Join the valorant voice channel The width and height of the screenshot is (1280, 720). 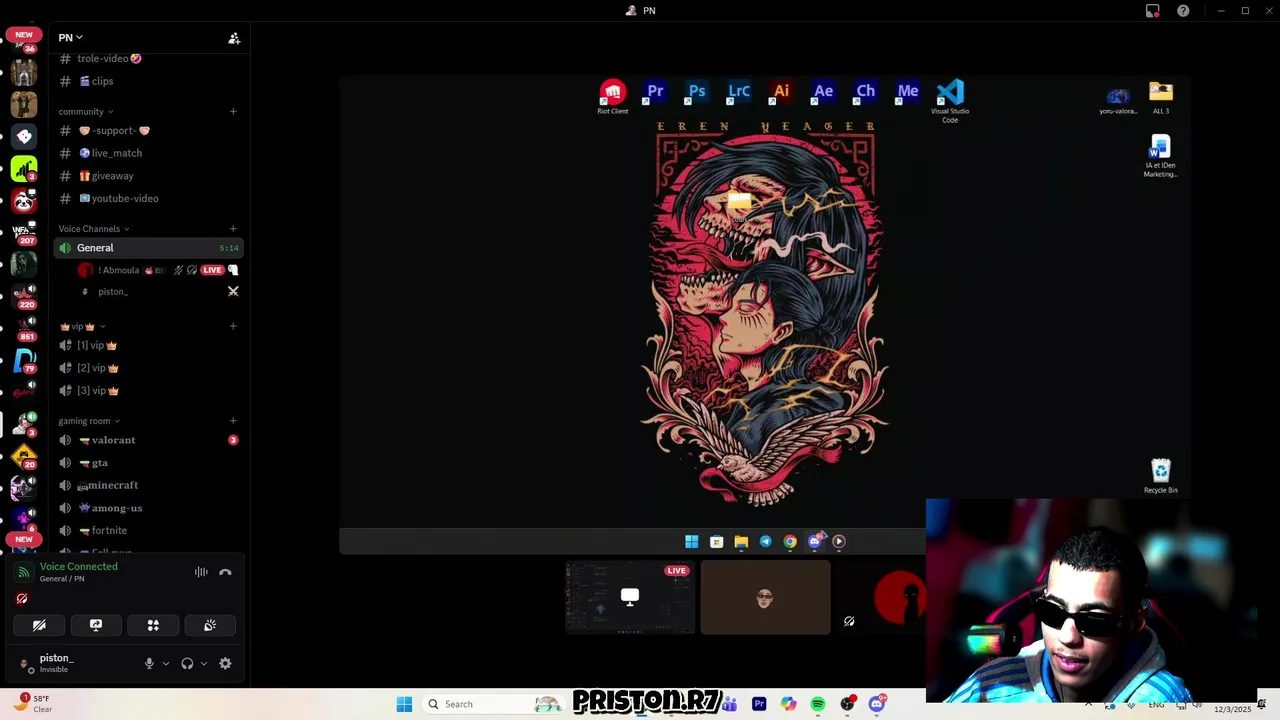tap(148, 440)
